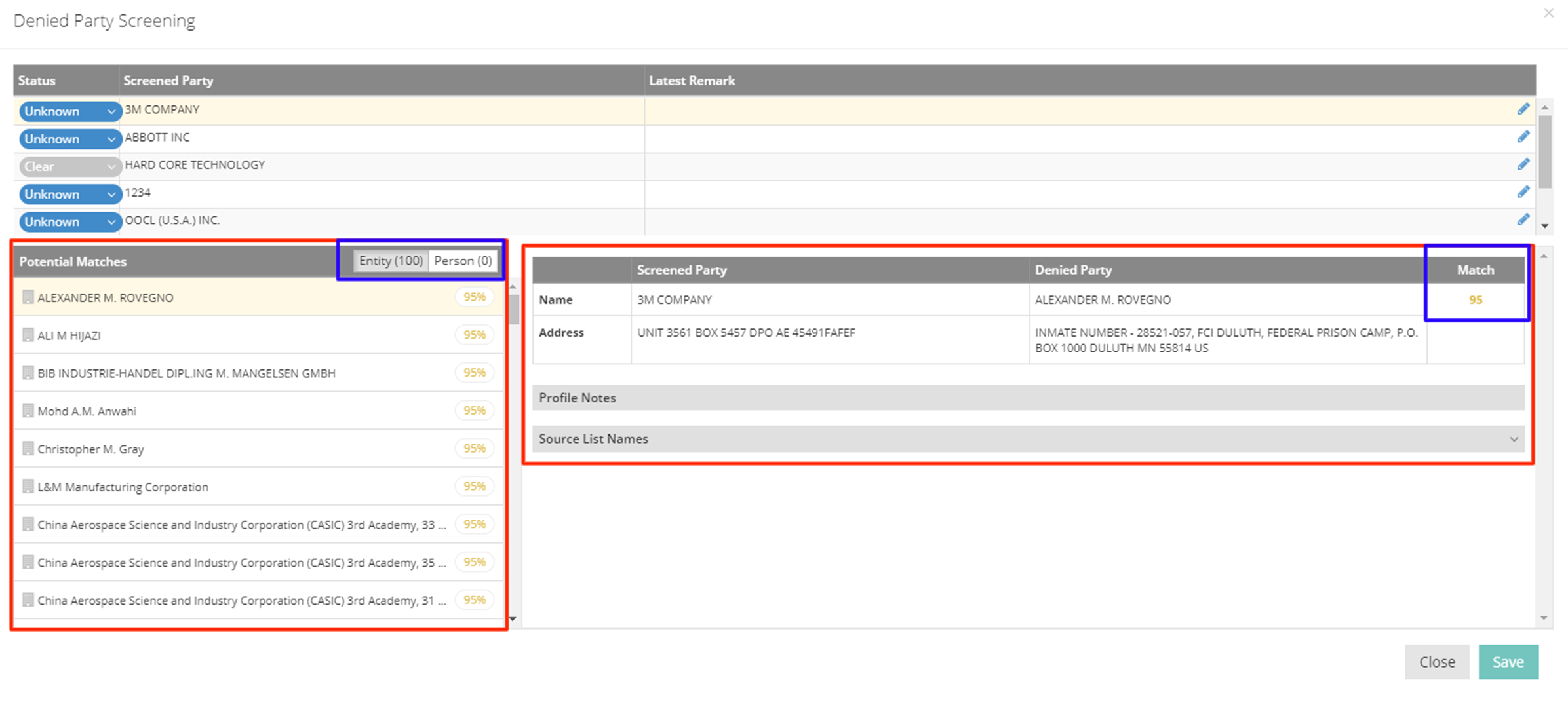Viewport: 1568px width, 701px height.
Task: Edit remark for OOCL (U.S.A.) INC.
Action: tap(1523, 219)
